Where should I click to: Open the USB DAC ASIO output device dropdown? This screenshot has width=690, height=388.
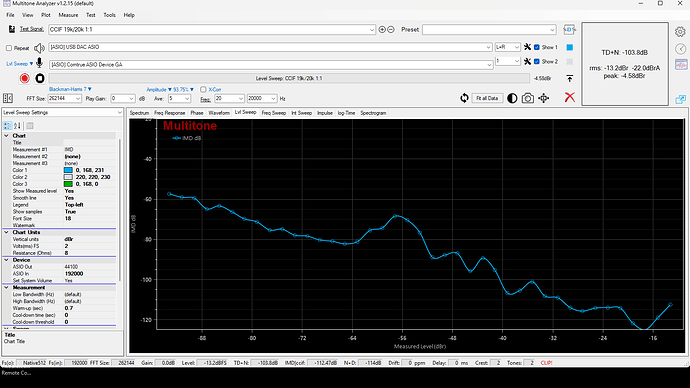(x=488, y=47)
